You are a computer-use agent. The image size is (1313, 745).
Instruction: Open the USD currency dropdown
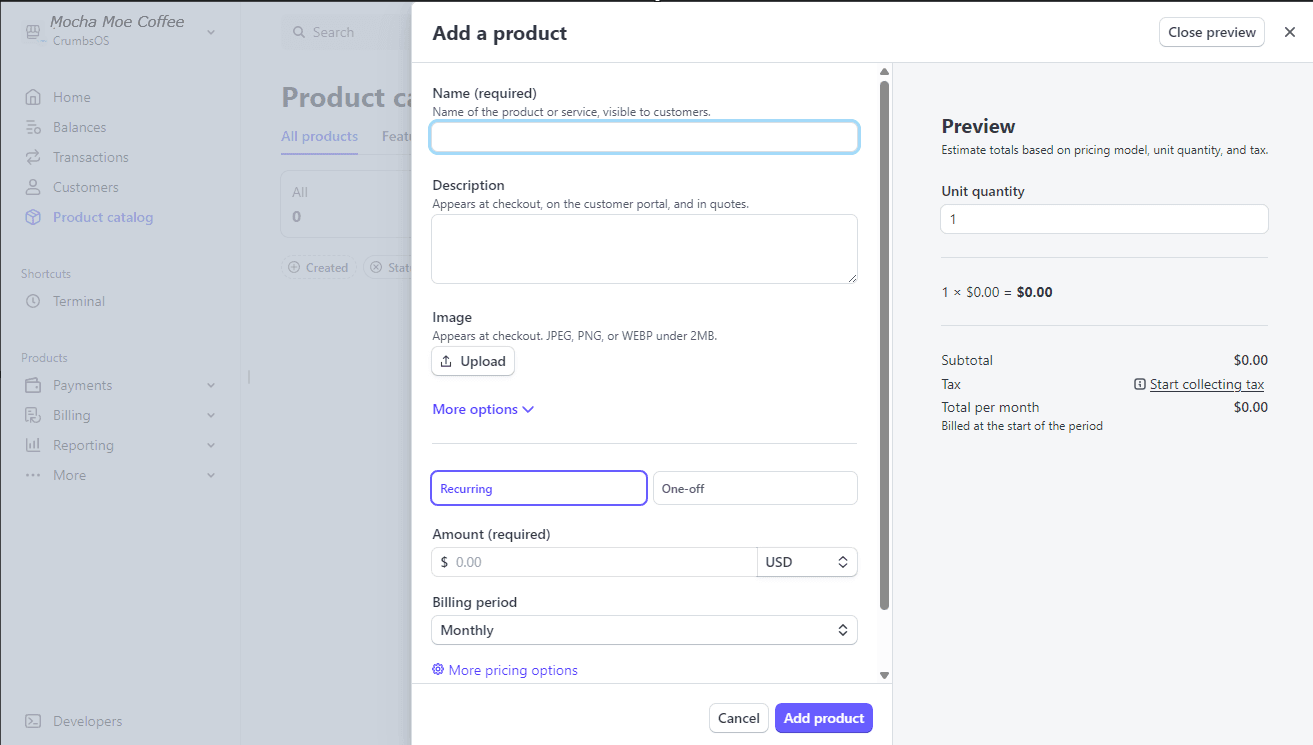[x=807, y=562]
